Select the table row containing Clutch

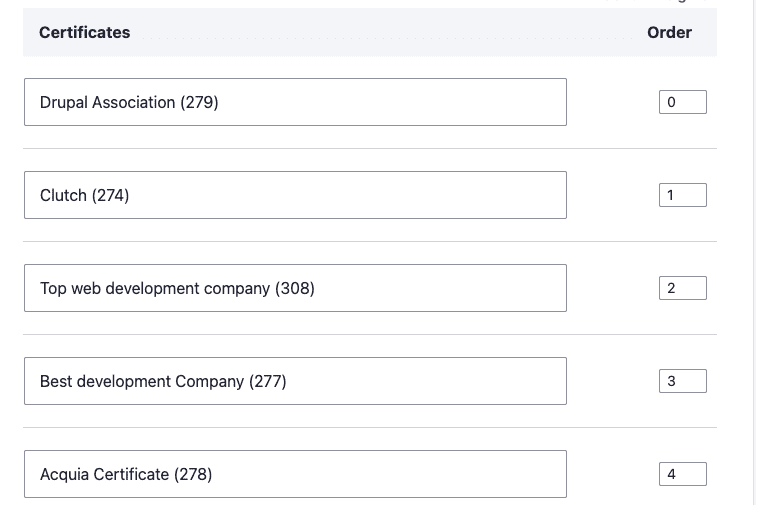tap(610, 196)
